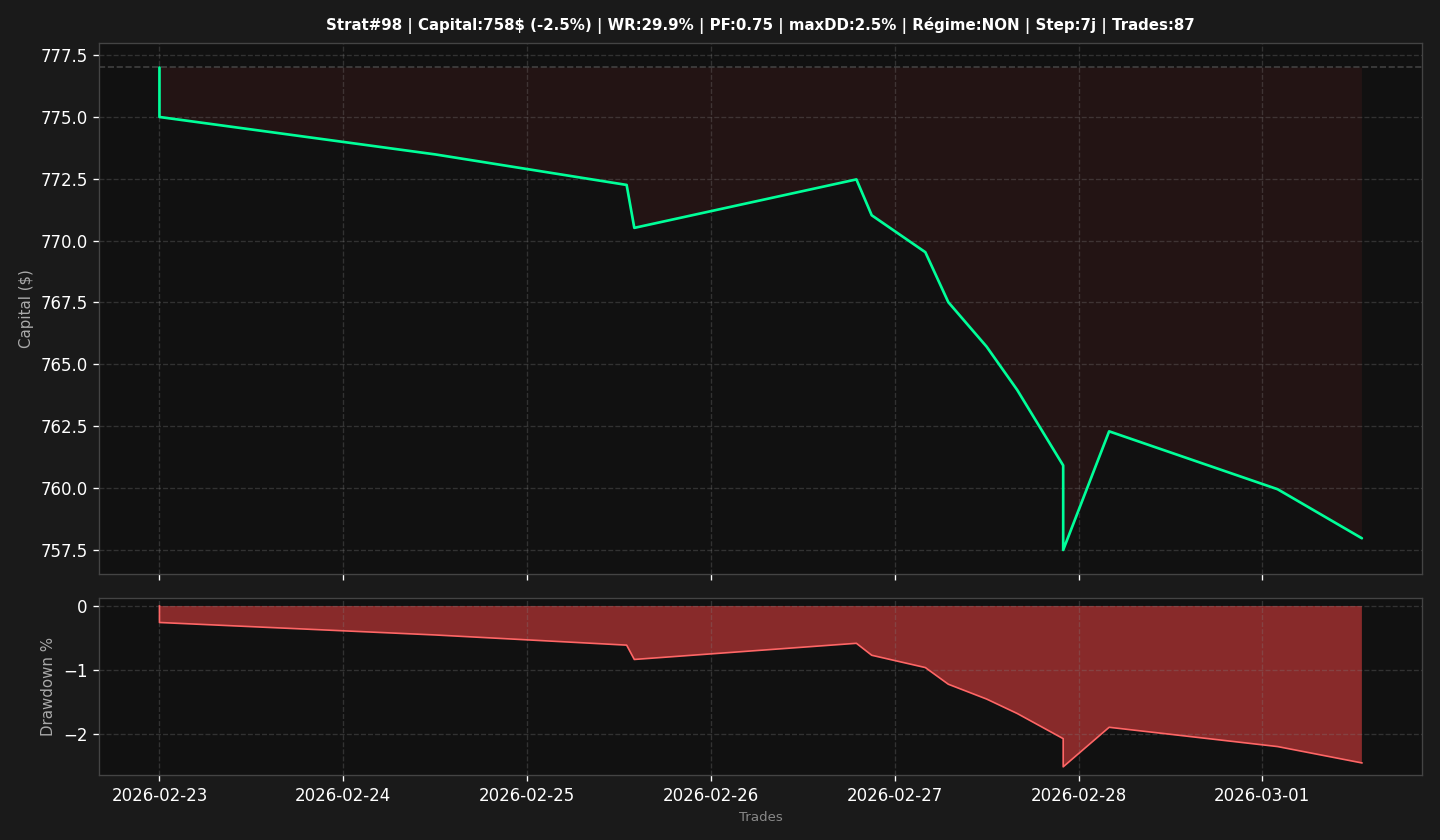The height and width of the screenshot is (840, 1440).
Task: Click the 765.0 capital axis tick
Action: [x=64, y=365]
